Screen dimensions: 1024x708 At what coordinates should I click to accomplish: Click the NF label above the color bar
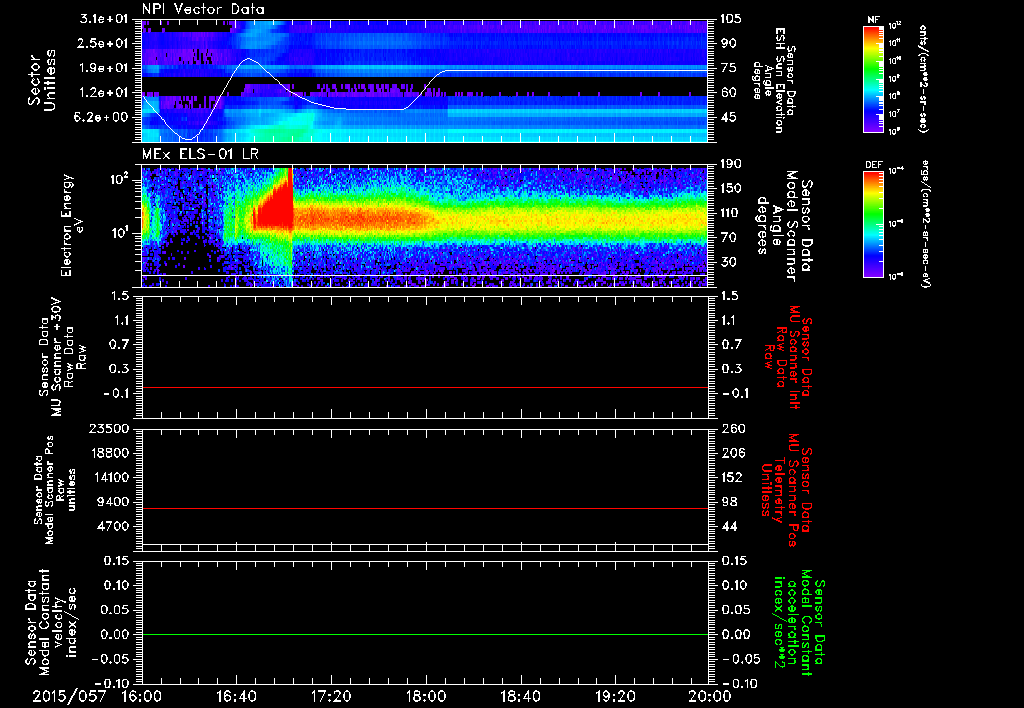(873, 20)
